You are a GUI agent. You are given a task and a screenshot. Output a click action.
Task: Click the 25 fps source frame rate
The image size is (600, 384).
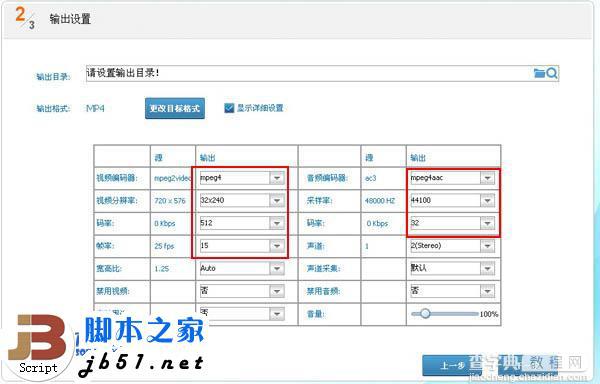pyautogui.click(x=164, y=246)
